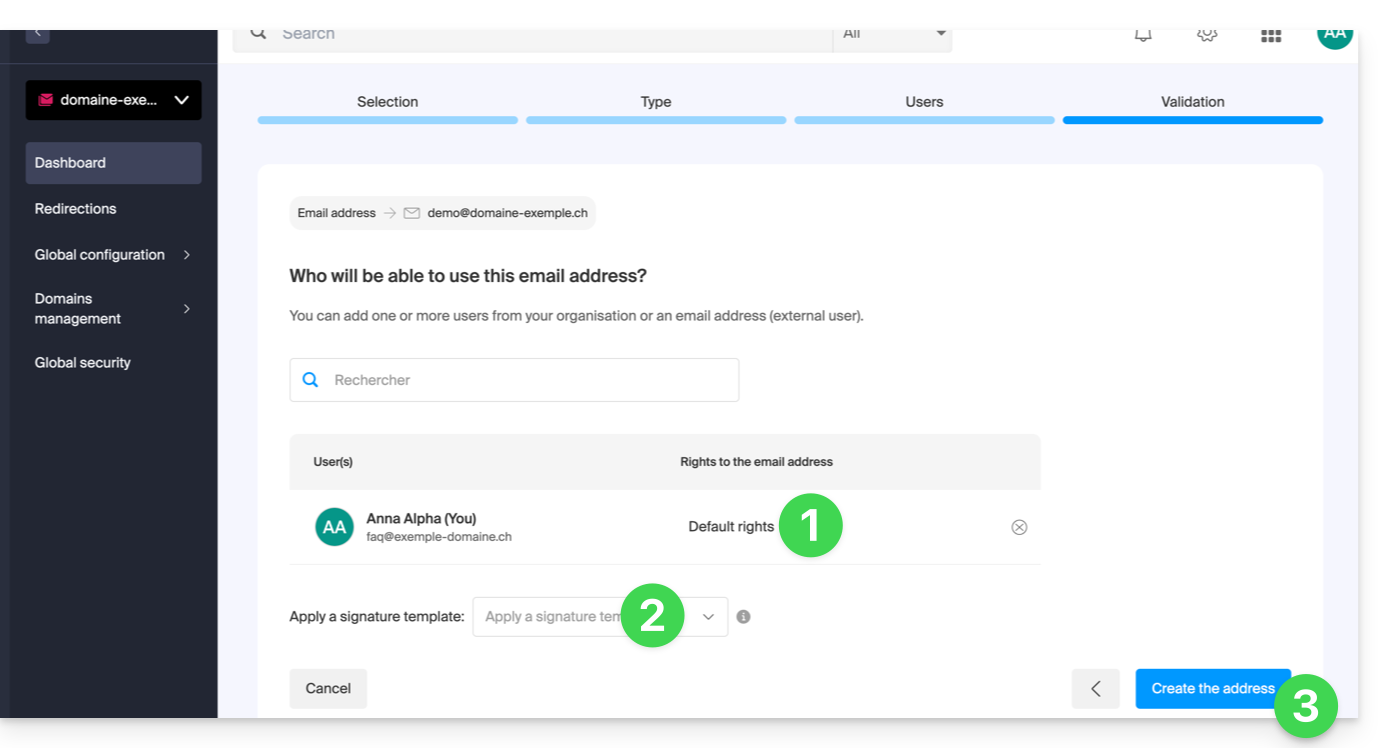Open Redirections in the sidebar
This screenshot has width=1389, height=748.
[76, 209]
